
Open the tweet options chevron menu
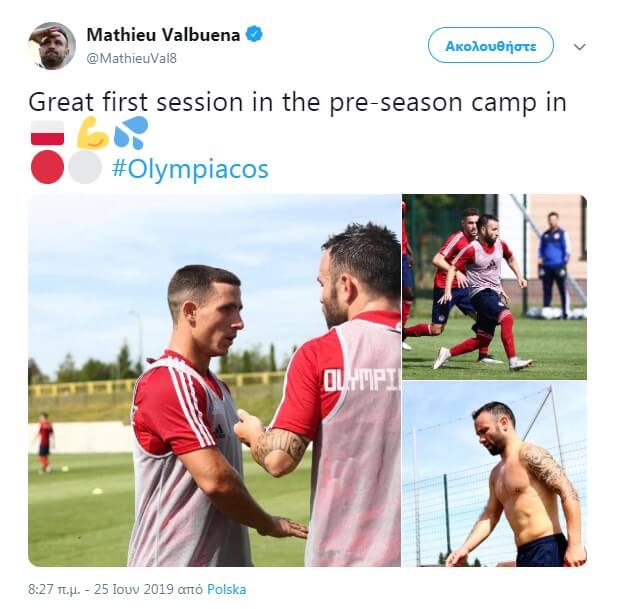[x=579, y=47]
